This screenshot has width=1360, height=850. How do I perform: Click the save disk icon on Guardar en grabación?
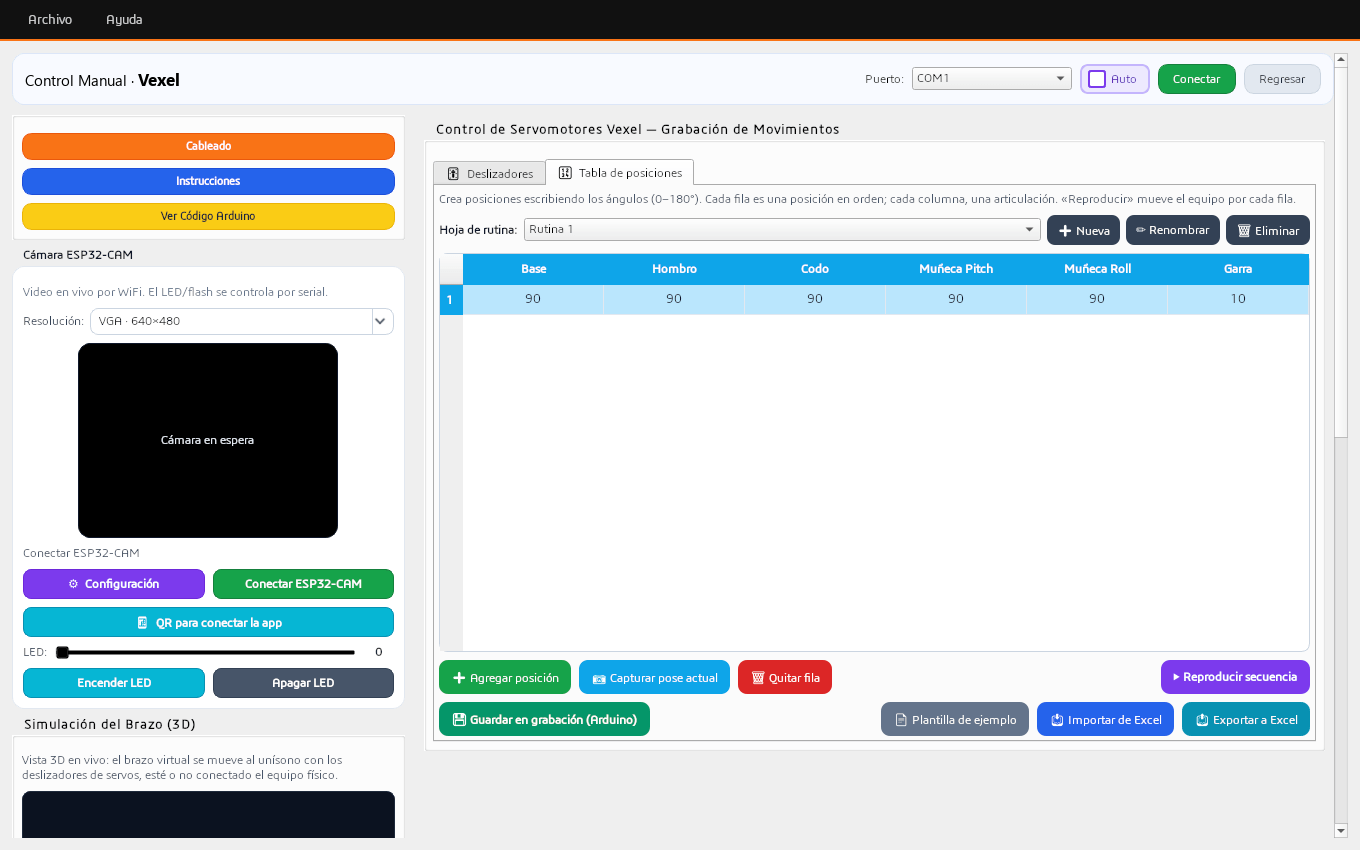pyautogui.click(x=459, y=720)
